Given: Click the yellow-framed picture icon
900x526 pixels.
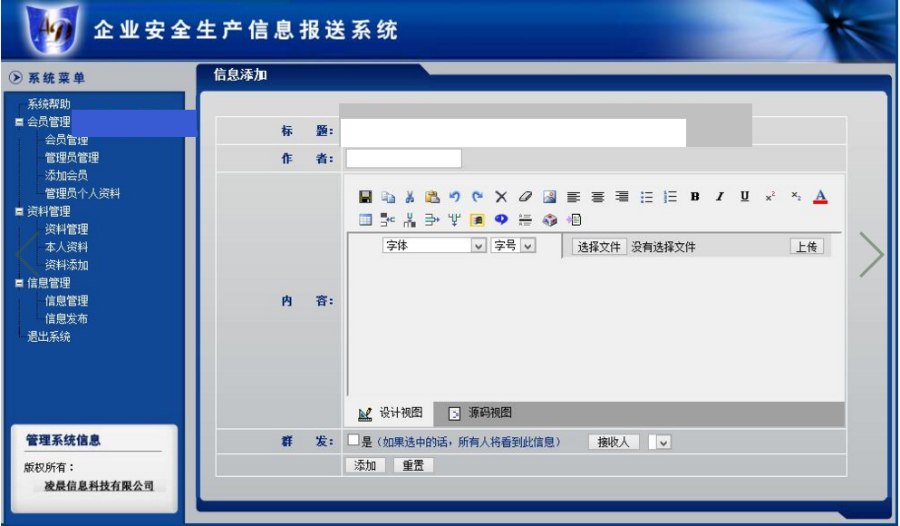Looking at the screenshot, I should (x=477, y=220).
